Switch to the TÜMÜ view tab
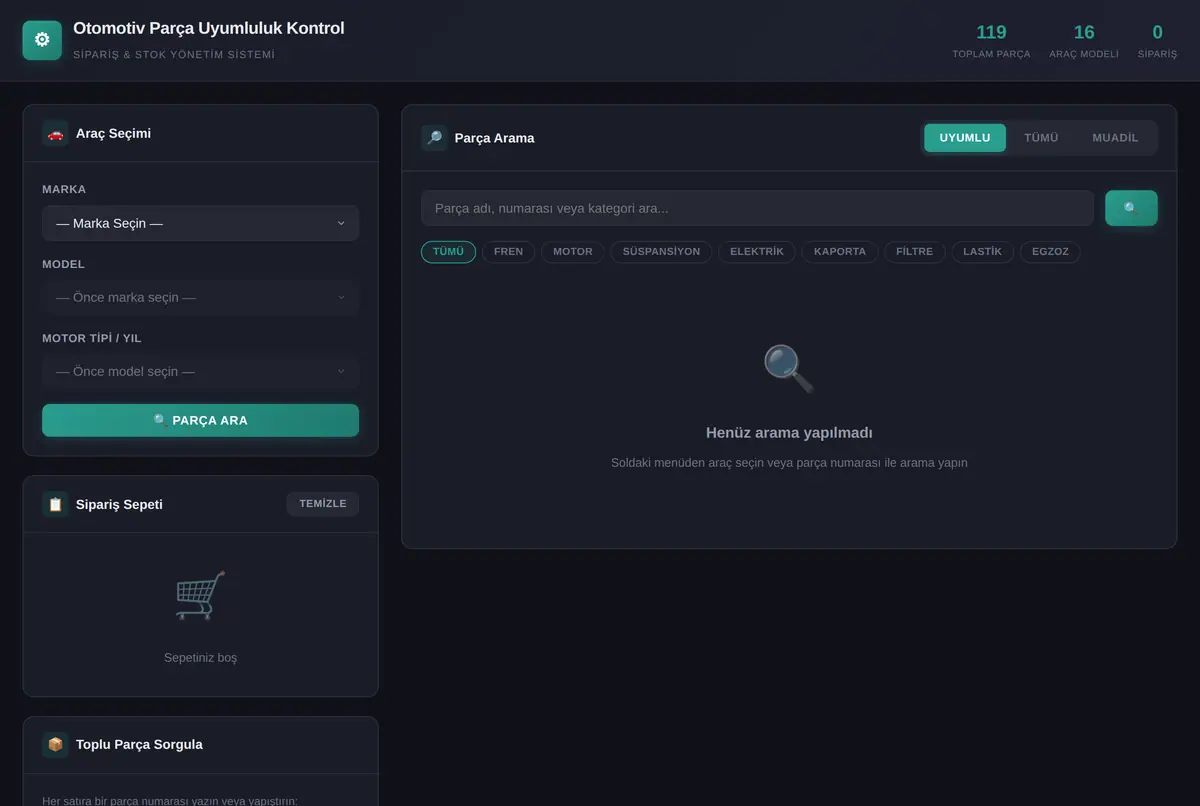1200x806 pixels. (x=1041, y=138)
